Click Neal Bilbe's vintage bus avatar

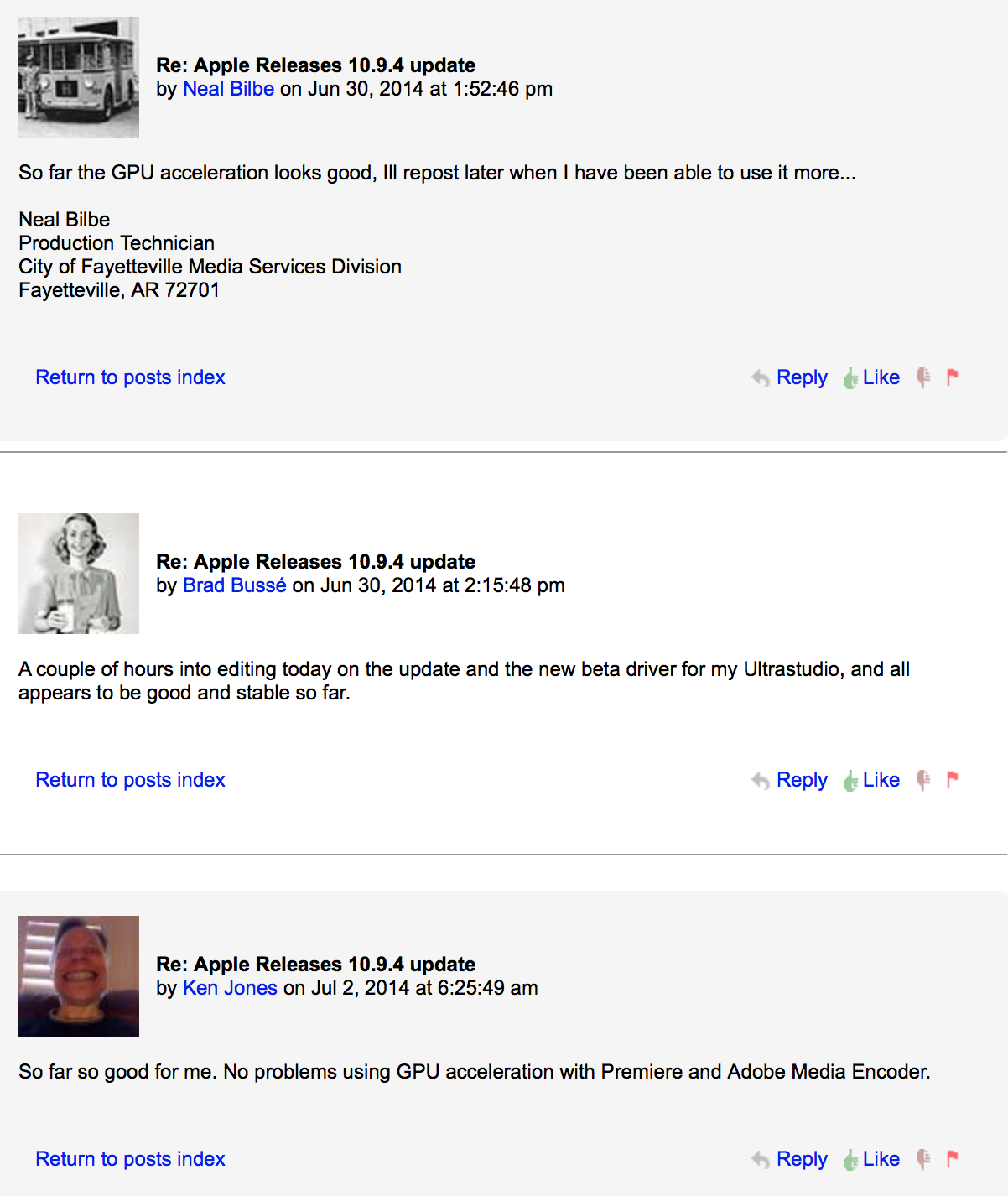click(79, 77)
